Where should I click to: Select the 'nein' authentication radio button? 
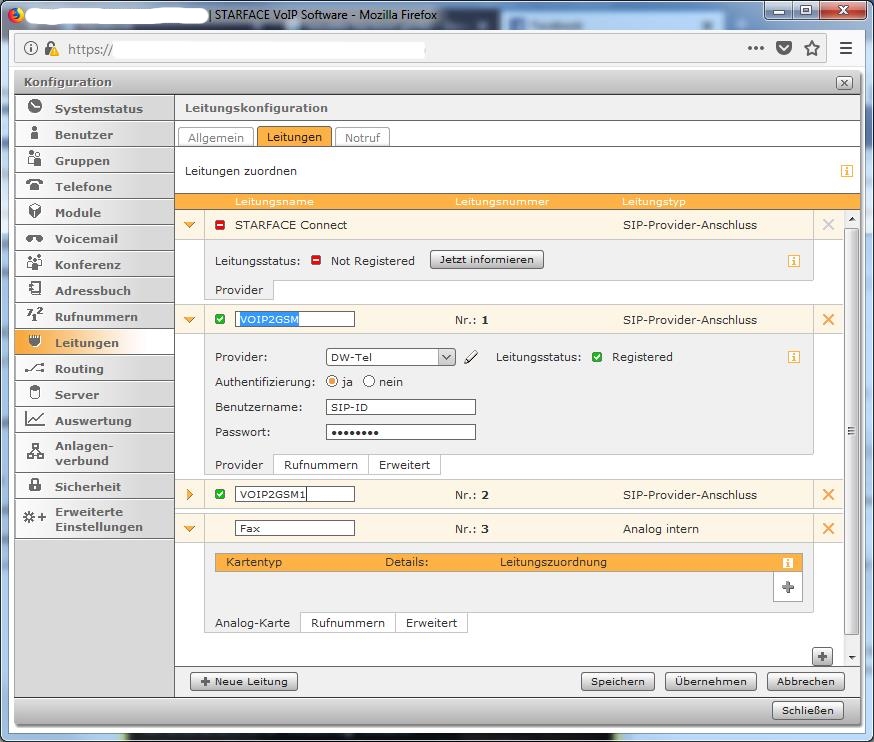(x=369, y=381)
